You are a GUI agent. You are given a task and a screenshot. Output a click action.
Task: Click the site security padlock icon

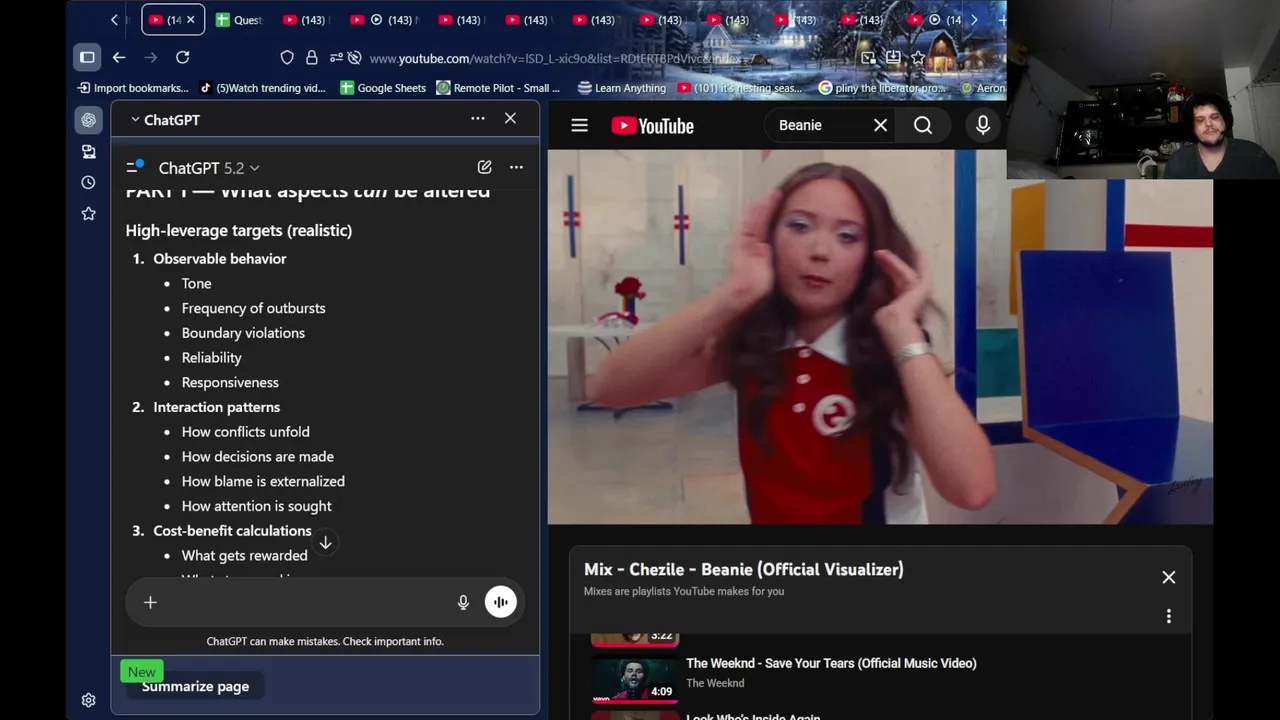(x=312, y=58)
